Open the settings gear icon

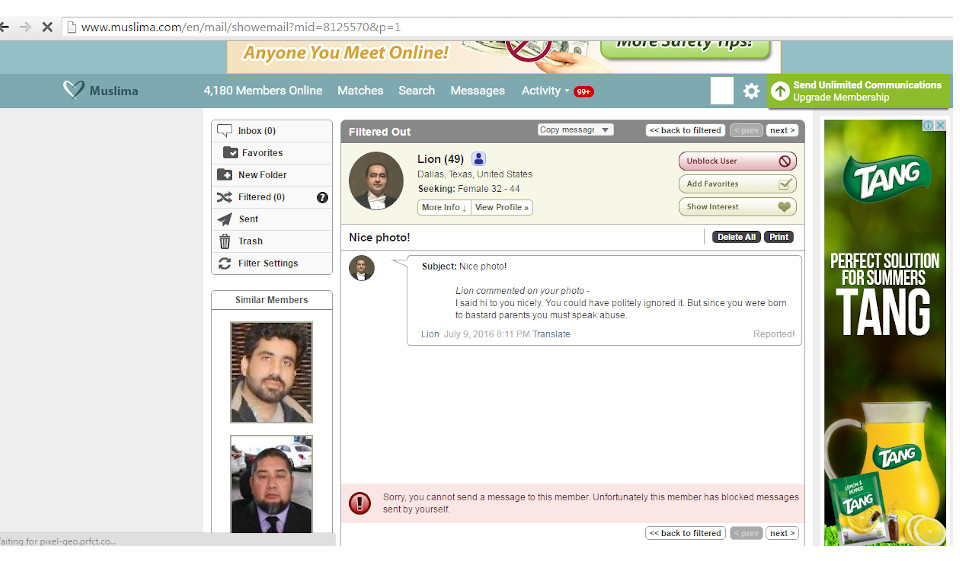(x=751, y=91)
